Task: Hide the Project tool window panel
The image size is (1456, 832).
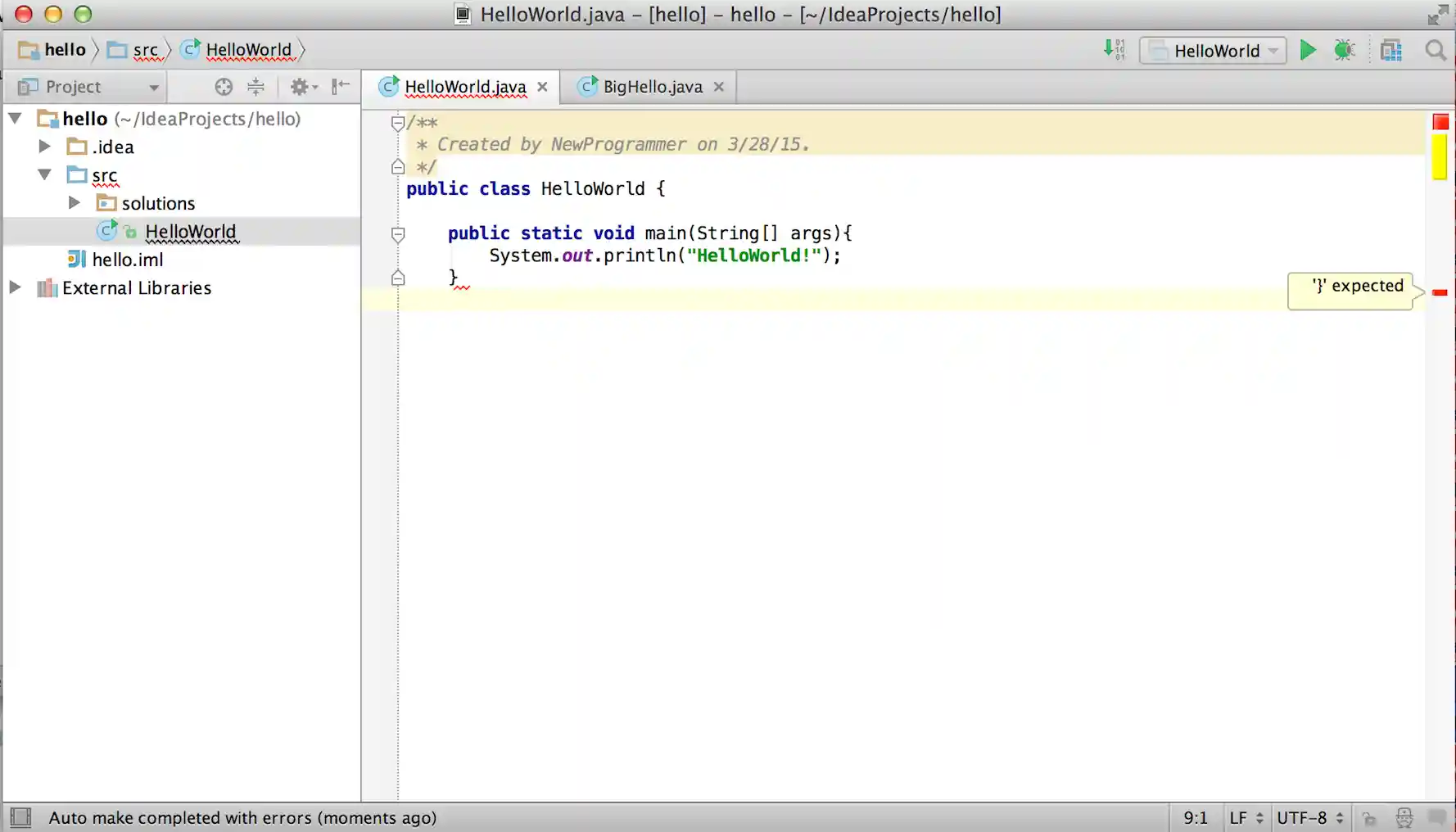Action: 341,87
